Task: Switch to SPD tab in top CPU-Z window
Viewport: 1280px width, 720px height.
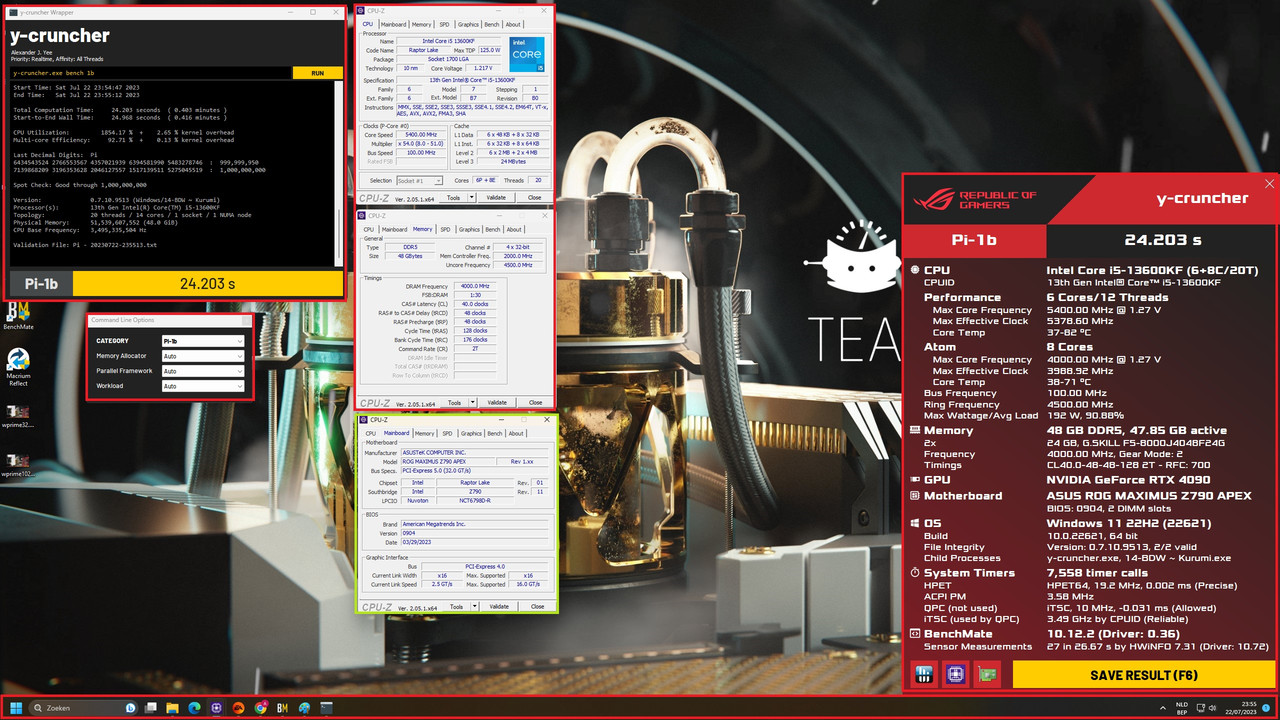Action: [x=445, y=24]
